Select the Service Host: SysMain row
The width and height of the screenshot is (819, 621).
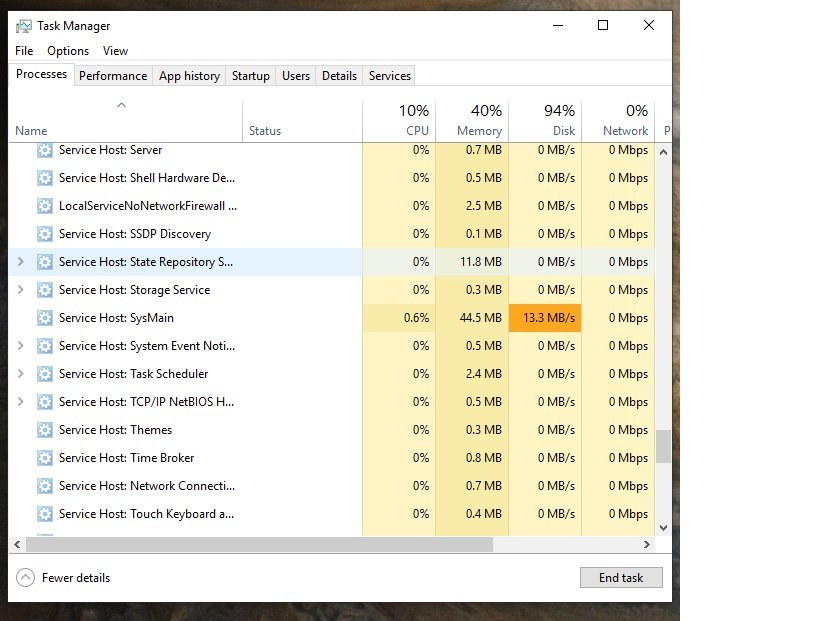332,318
